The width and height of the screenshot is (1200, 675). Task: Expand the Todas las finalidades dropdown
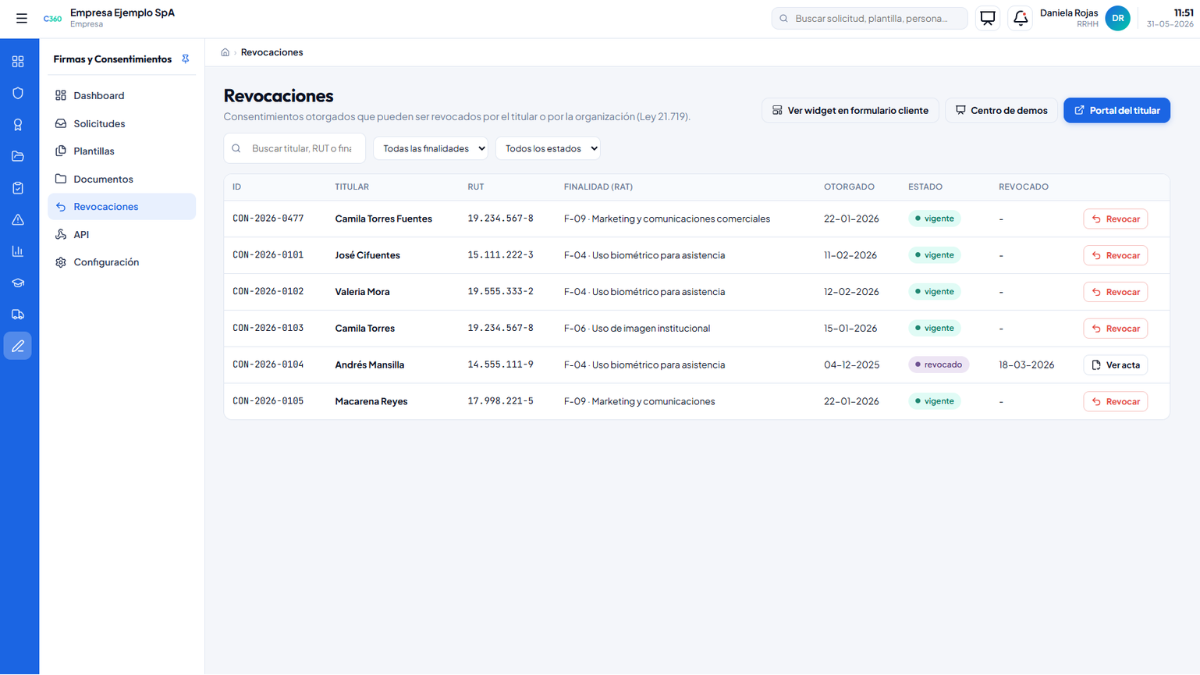(431, 148)
